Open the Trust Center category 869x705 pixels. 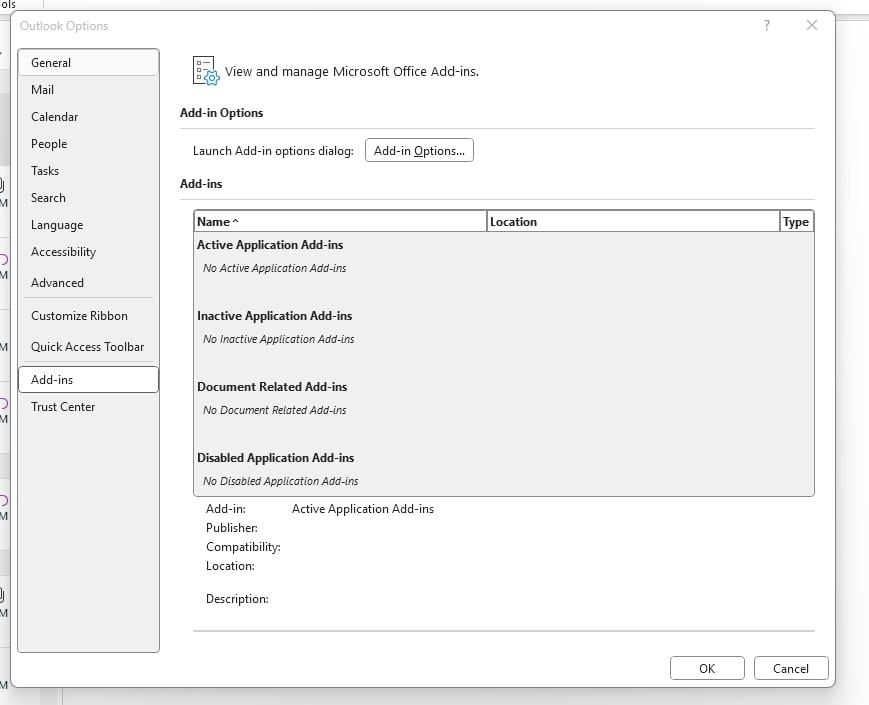[88, 407]
